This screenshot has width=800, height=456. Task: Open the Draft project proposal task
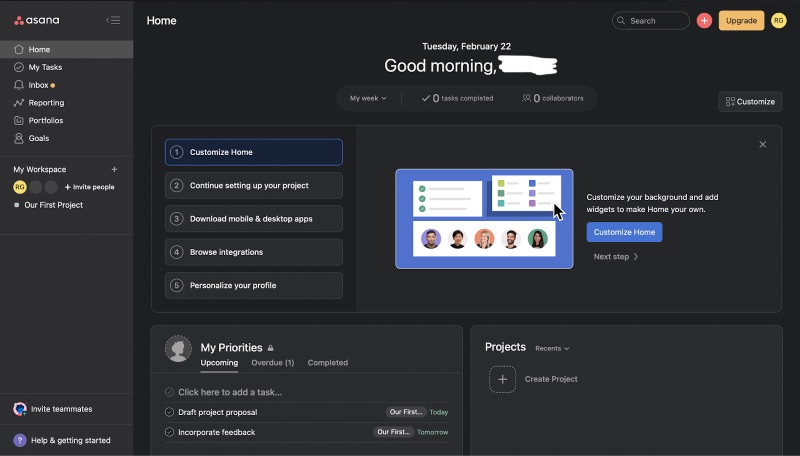218,412
